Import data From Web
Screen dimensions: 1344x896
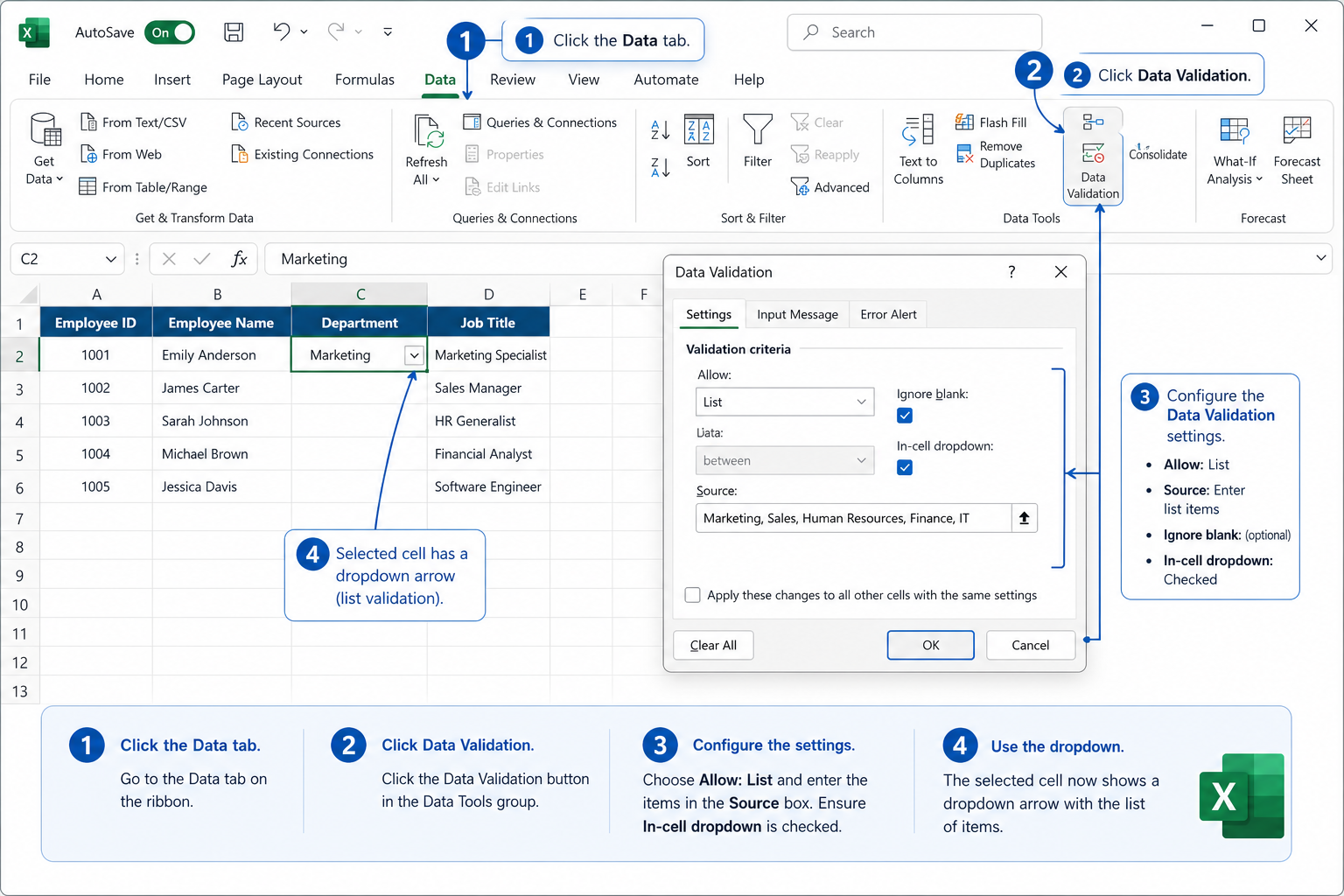point(121,154)
